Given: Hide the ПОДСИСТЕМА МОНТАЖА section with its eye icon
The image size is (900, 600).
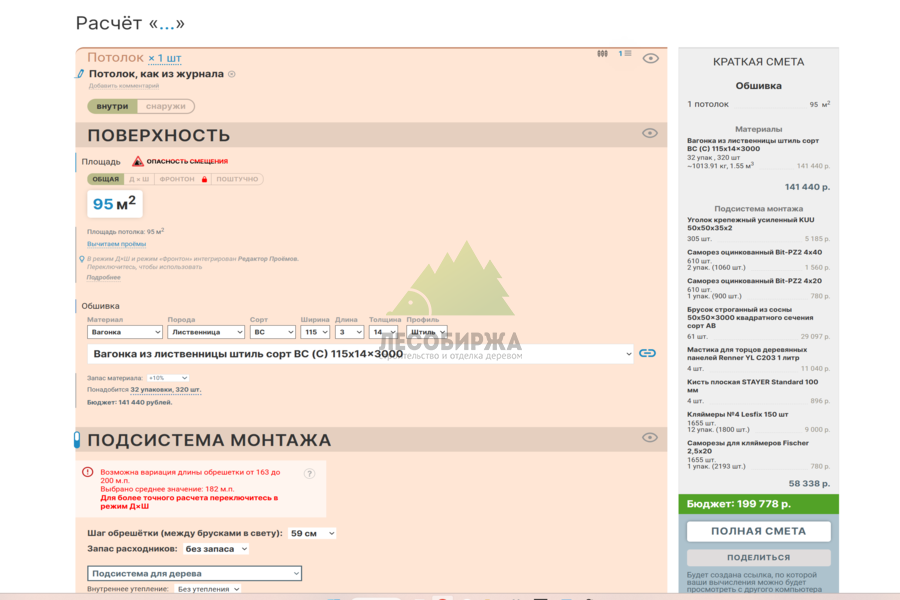Looking at the screenshot, I should (650, 438).
